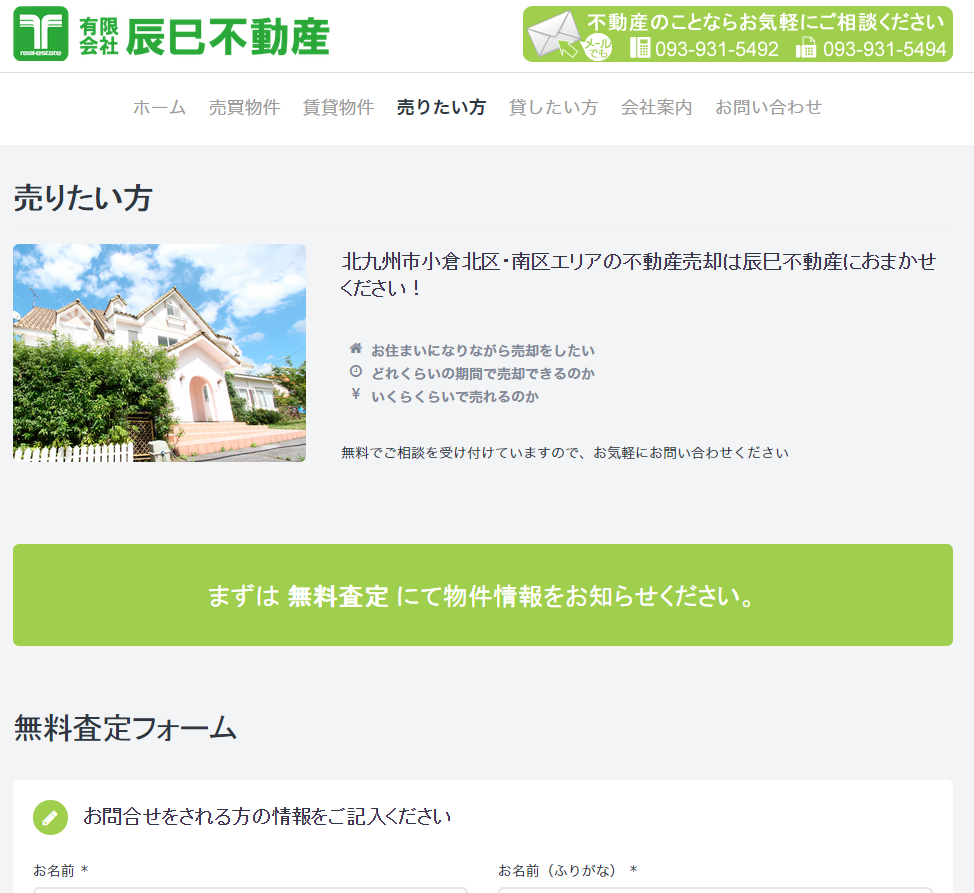Click text どれくらいの期間で売却できるのか
The width and height of the screenshot is (974, 893).
pos(483,373)
